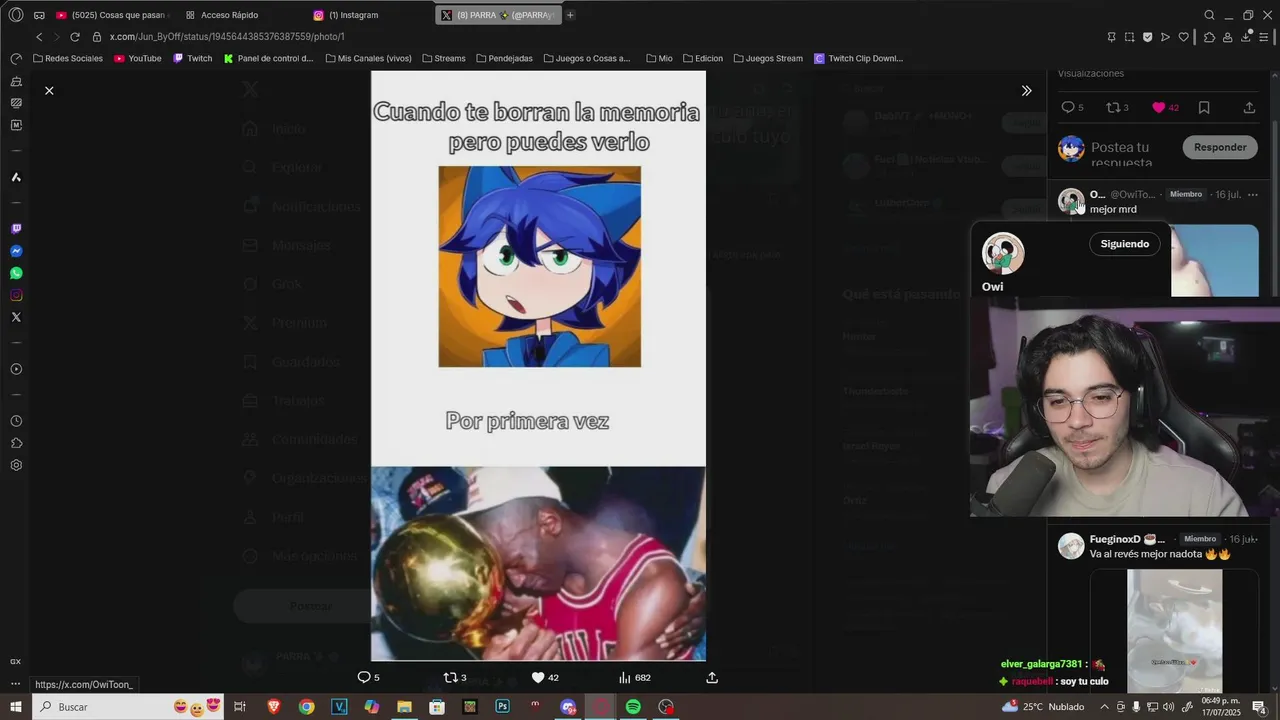
Task: Click the Windows Start button
Action: tap(16, 707)
